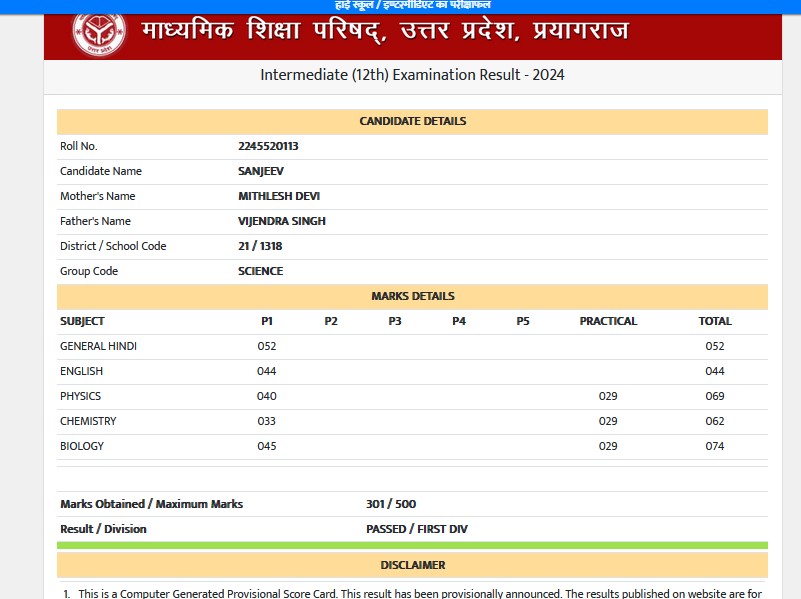This screenshot has width=801, height=599.
Task: Click the P2 column header
Action: tap(331, 321)
